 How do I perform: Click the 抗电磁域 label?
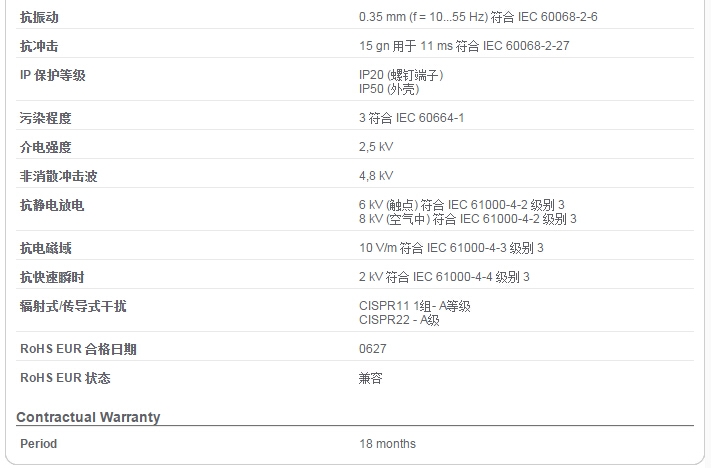point(45,249)
